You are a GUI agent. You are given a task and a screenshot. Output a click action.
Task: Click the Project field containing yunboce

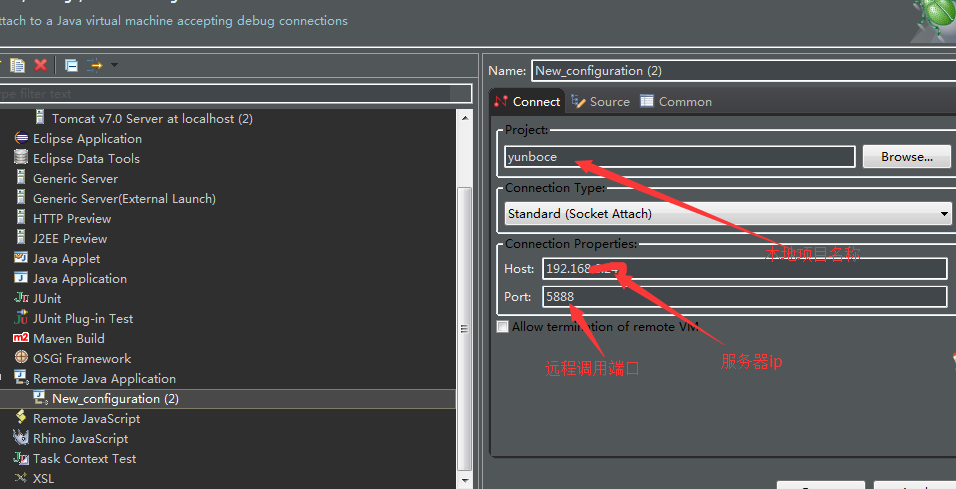pos(680,157)
